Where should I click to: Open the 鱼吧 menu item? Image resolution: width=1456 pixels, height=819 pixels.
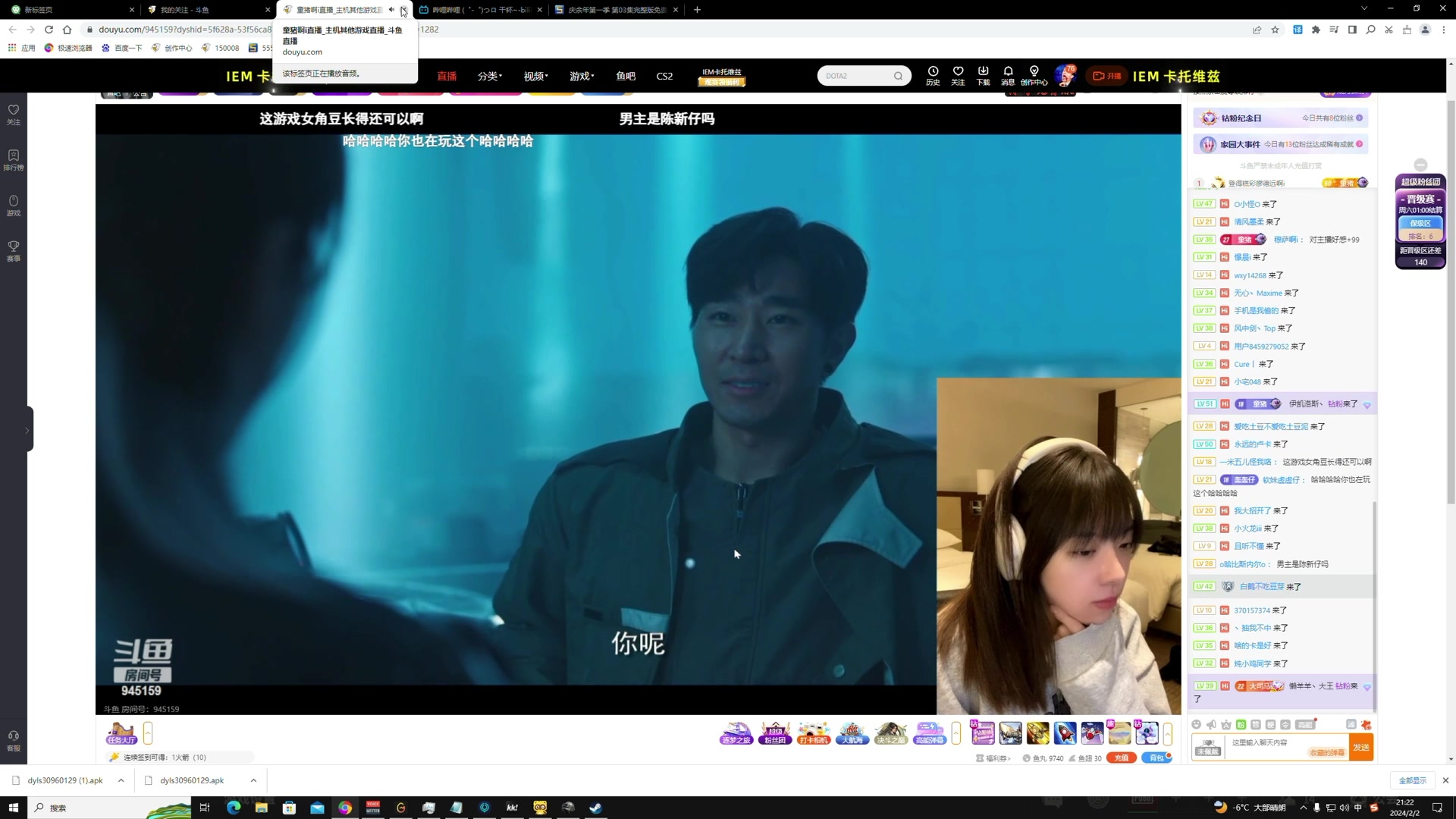click(626, 76)
